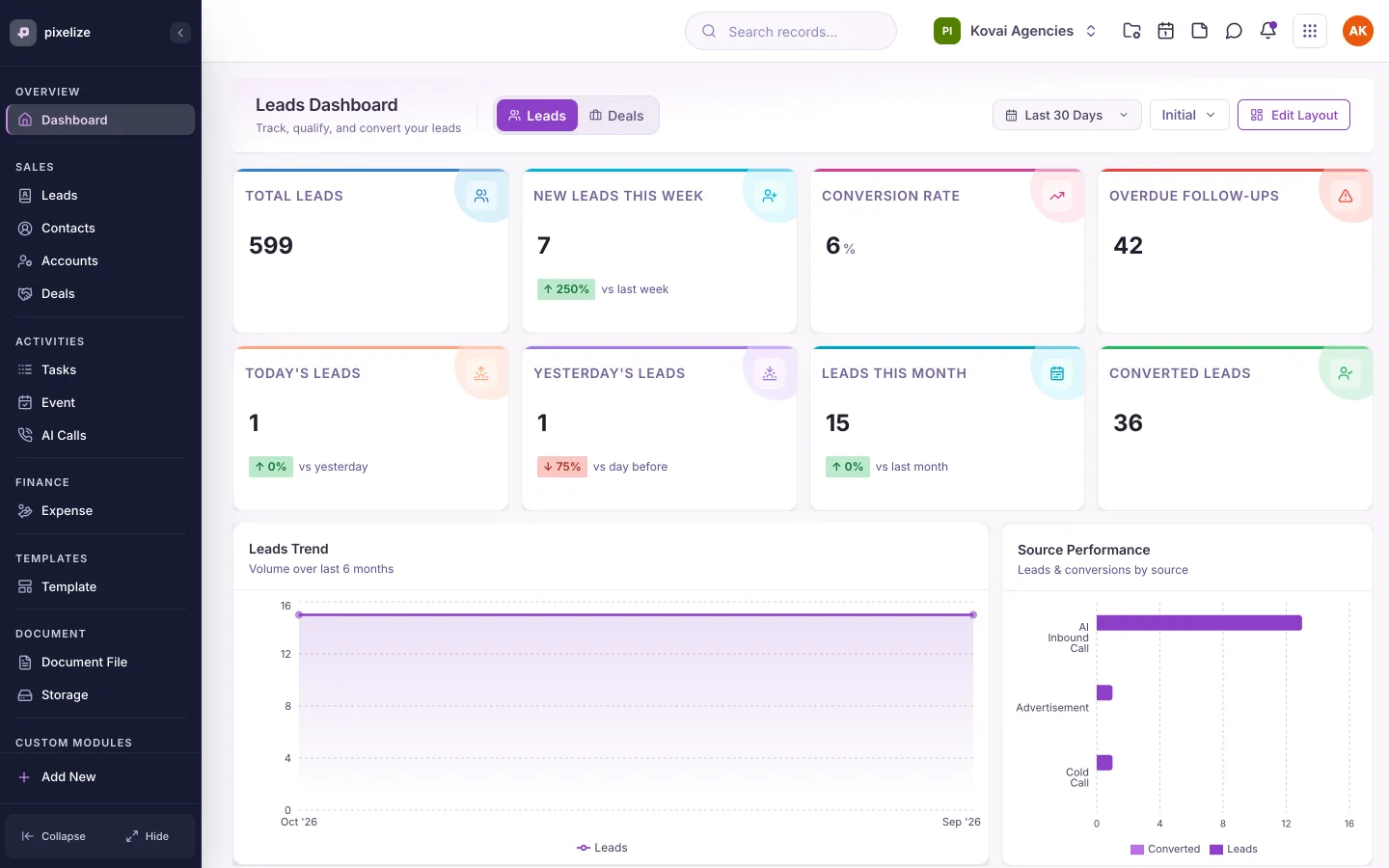Open the Initial layout dropdown
1389x868 pixels.
click(x=1189, y=115)
